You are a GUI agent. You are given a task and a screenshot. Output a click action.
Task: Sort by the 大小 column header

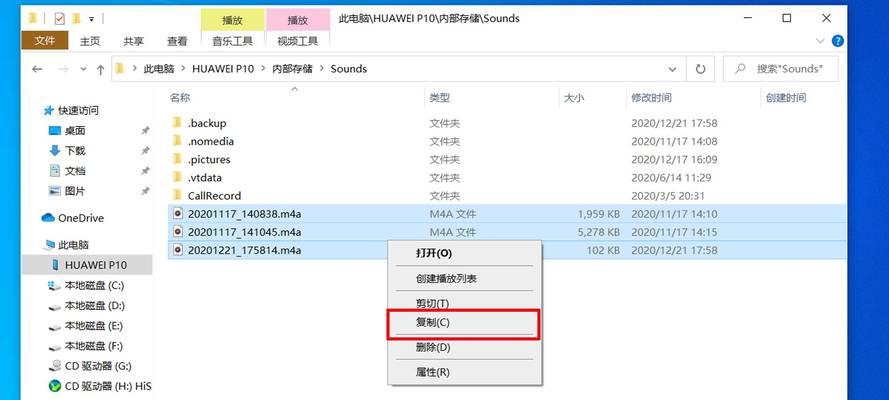coord(573,98)
